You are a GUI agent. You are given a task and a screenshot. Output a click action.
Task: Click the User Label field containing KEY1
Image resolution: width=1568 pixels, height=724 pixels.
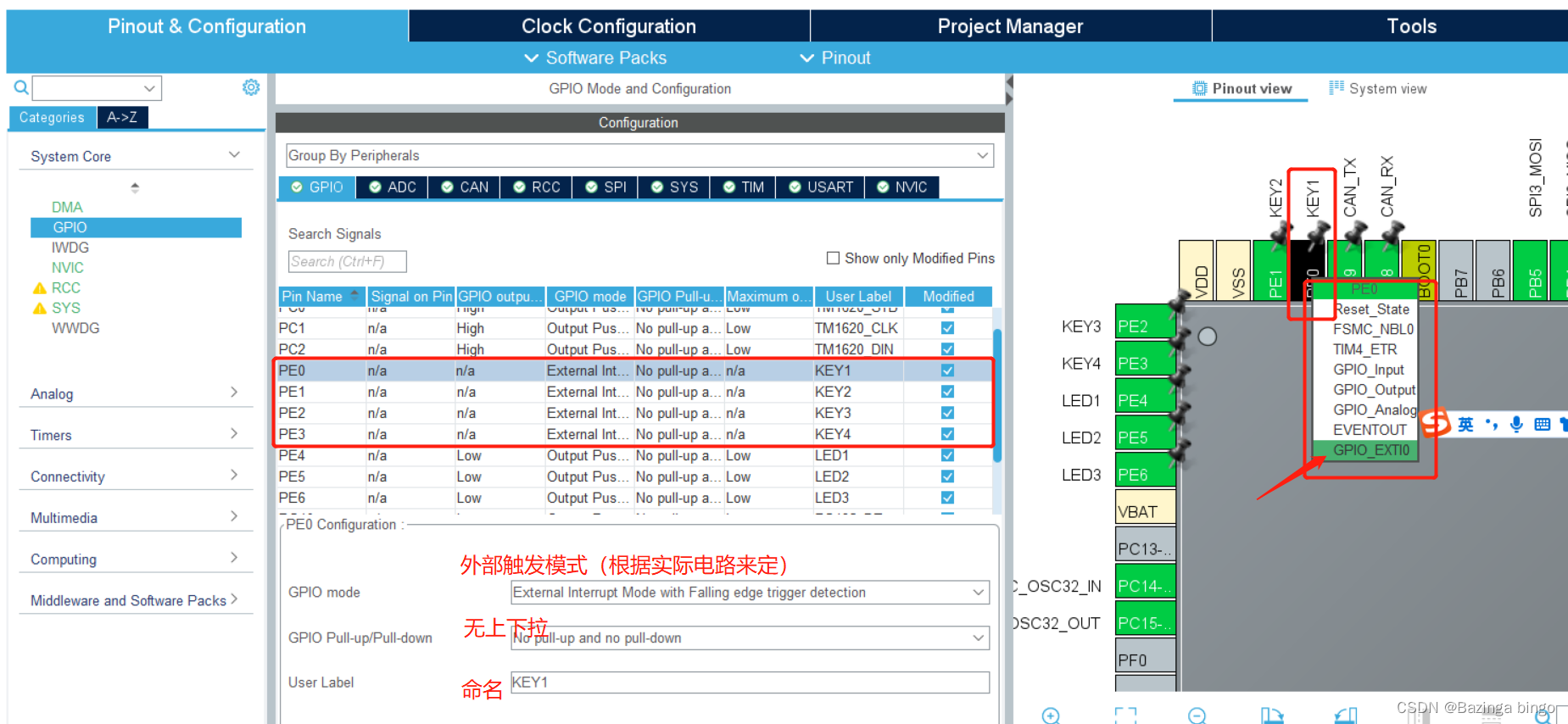coord(750,682)
